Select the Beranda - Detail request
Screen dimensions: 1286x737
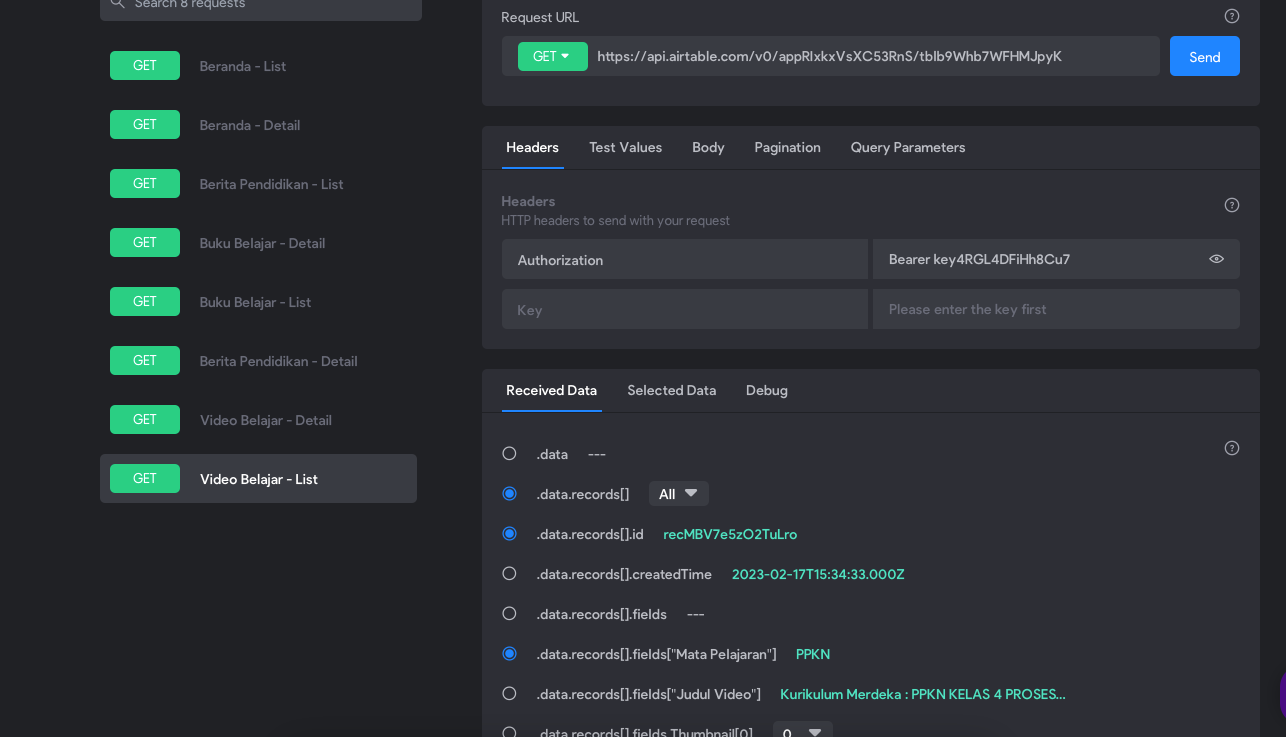tap(258, 125)
